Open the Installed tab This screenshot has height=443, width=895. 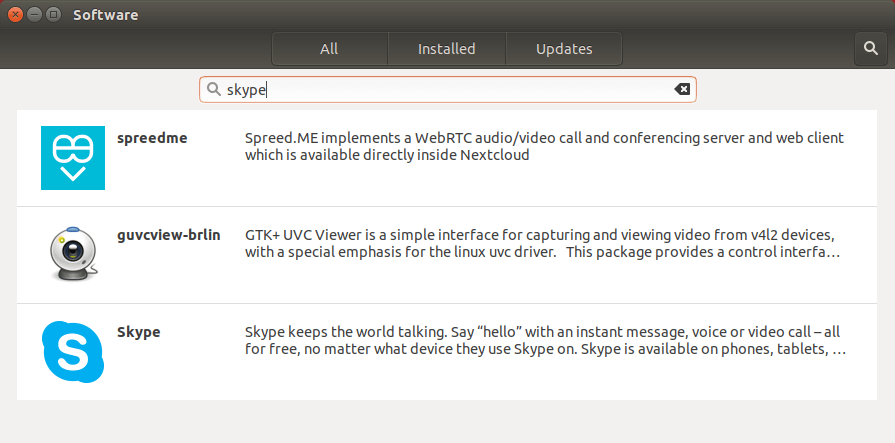[446, 49]
